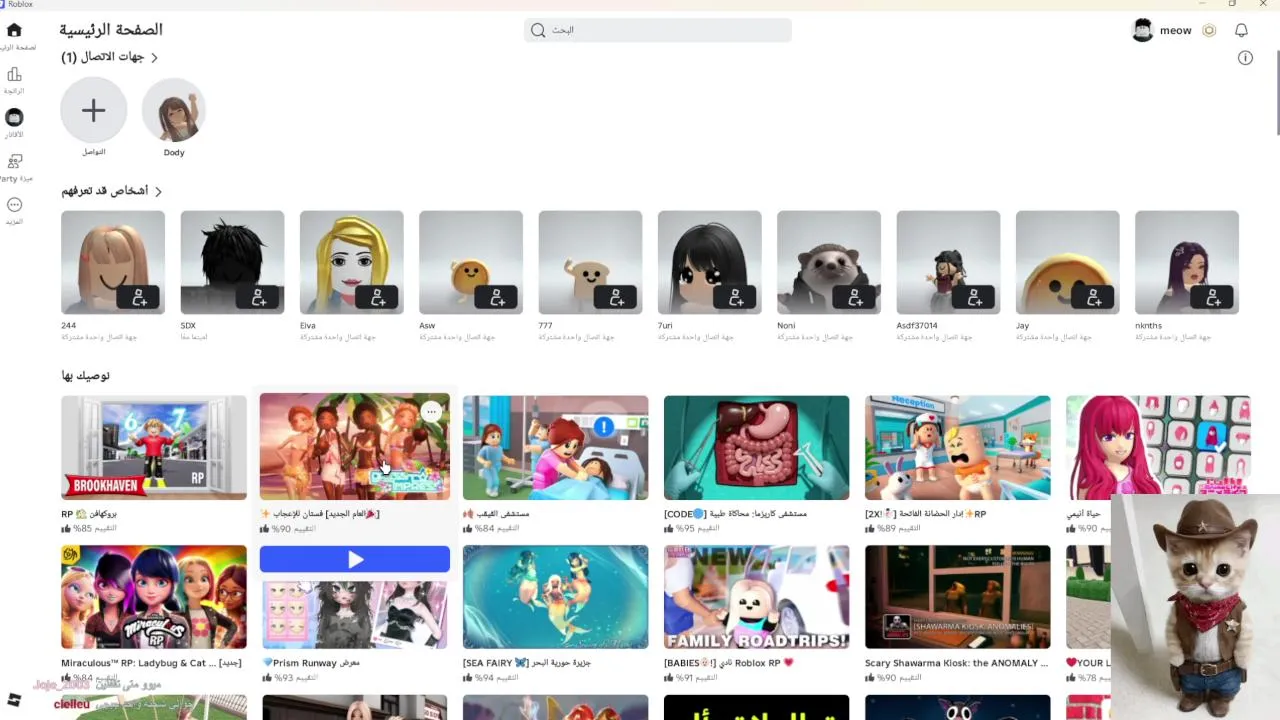1280x720 pixels.
Task: Add user 777 as friend
Action: pyautogui.click(x=617, y=297)
